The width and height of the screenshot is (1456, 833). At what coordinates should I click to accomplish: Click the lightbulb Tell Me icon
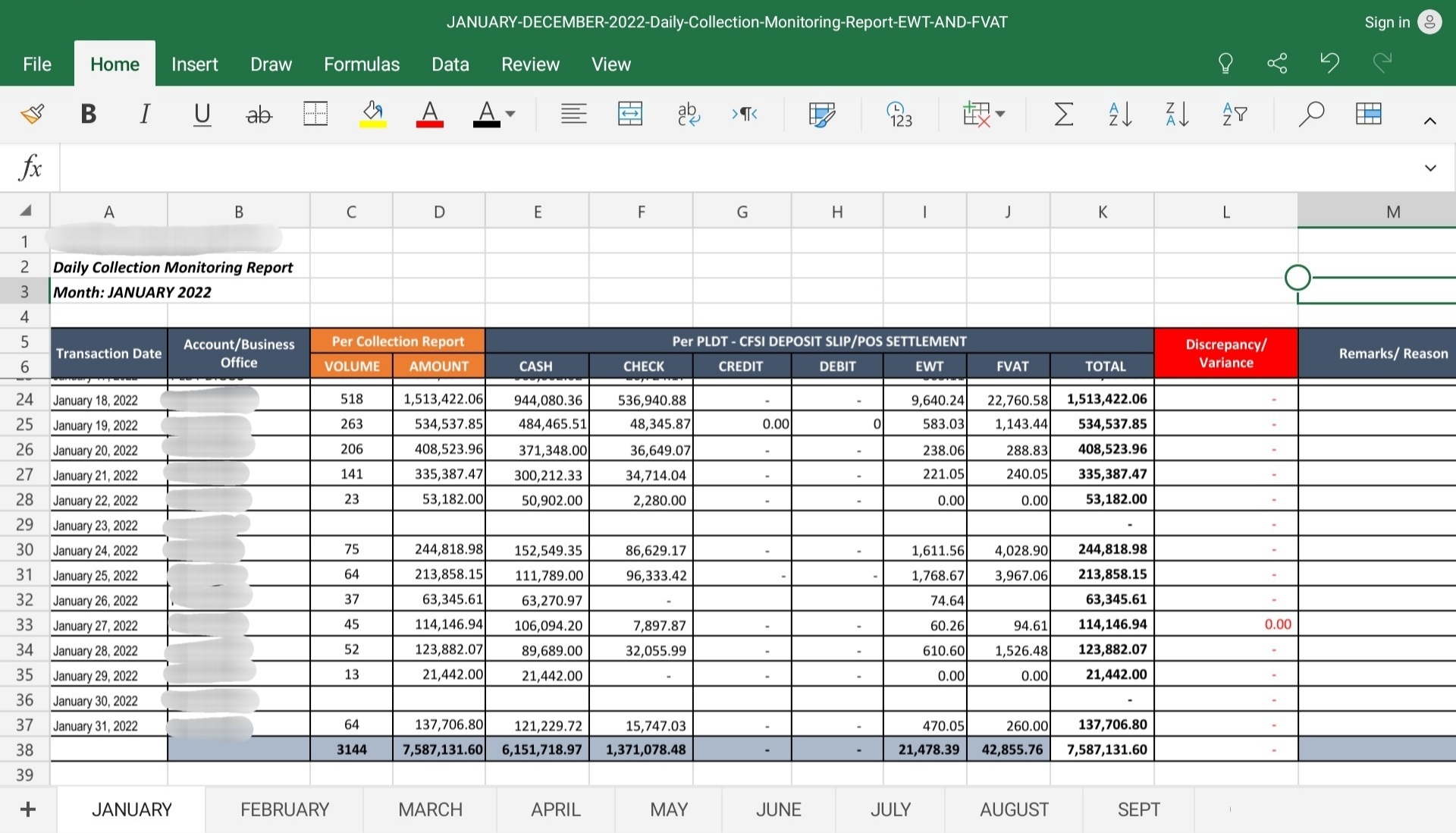click(1225, 63)
